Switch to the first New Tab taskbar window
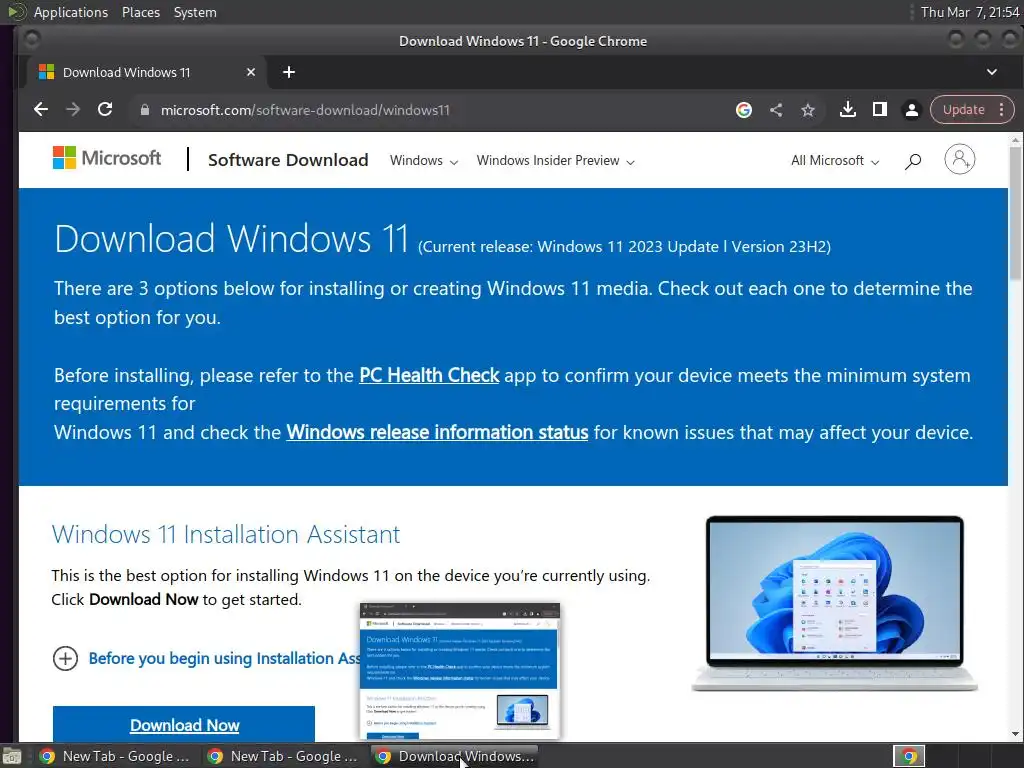 pyautogui.click(x=114, y=756)
